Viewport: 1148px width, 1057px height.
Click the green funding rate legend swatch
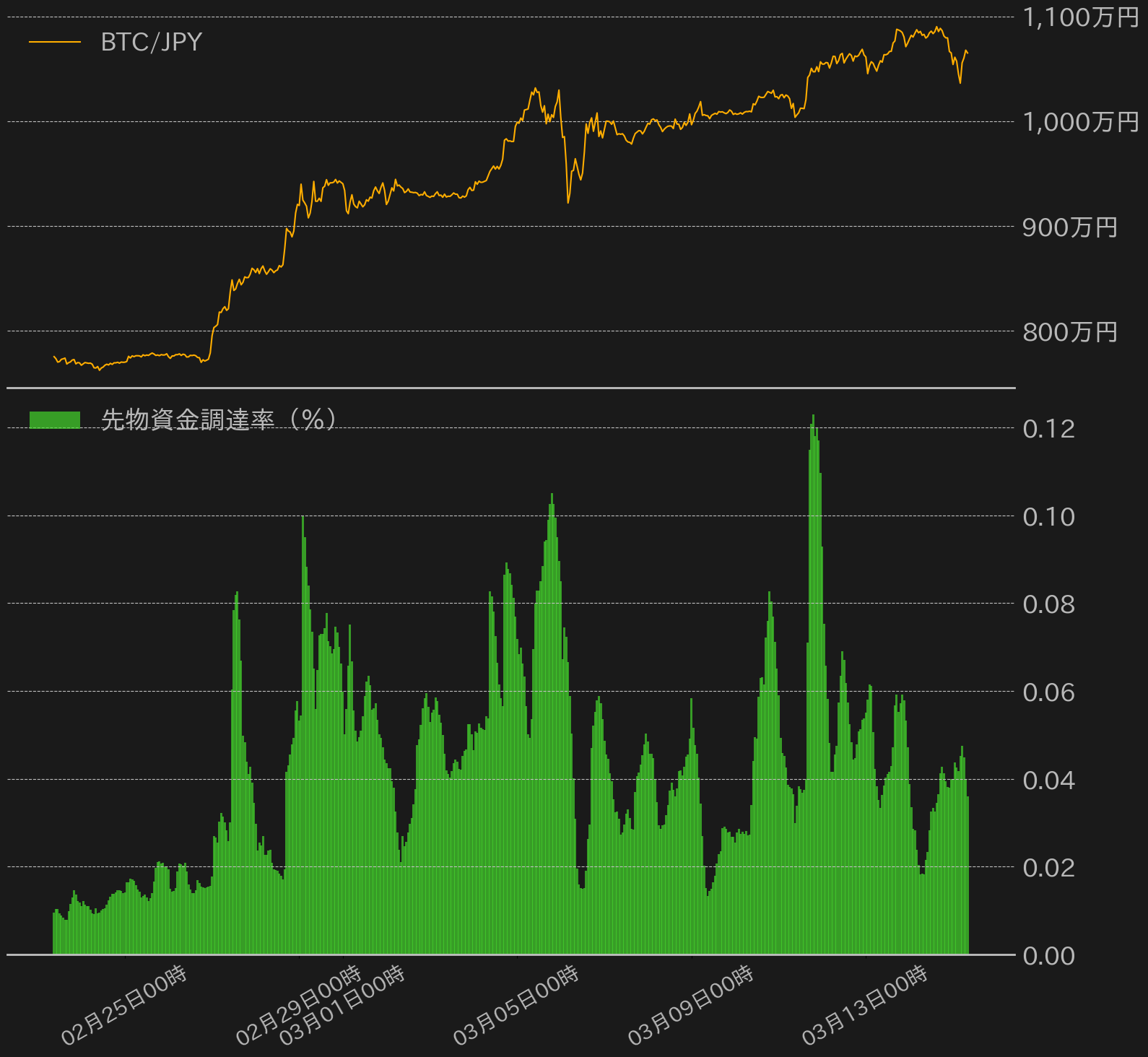point(55,419)
